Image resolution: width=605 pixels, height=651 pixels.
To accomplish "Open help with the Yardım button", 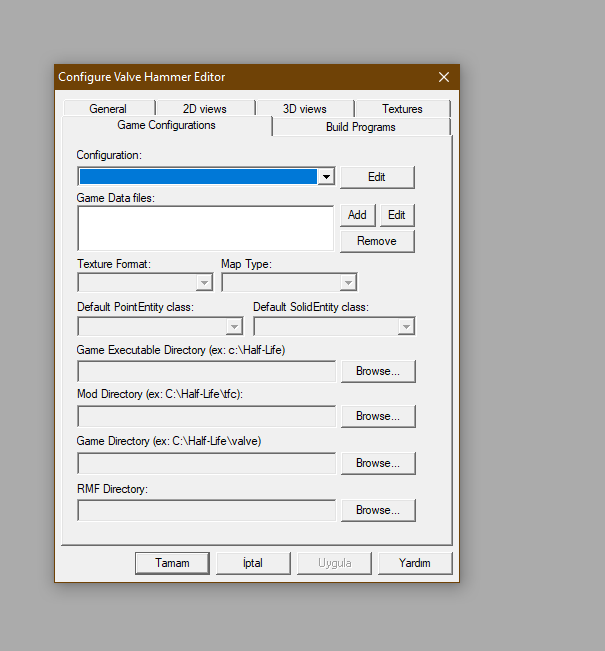I will point(415,563).
